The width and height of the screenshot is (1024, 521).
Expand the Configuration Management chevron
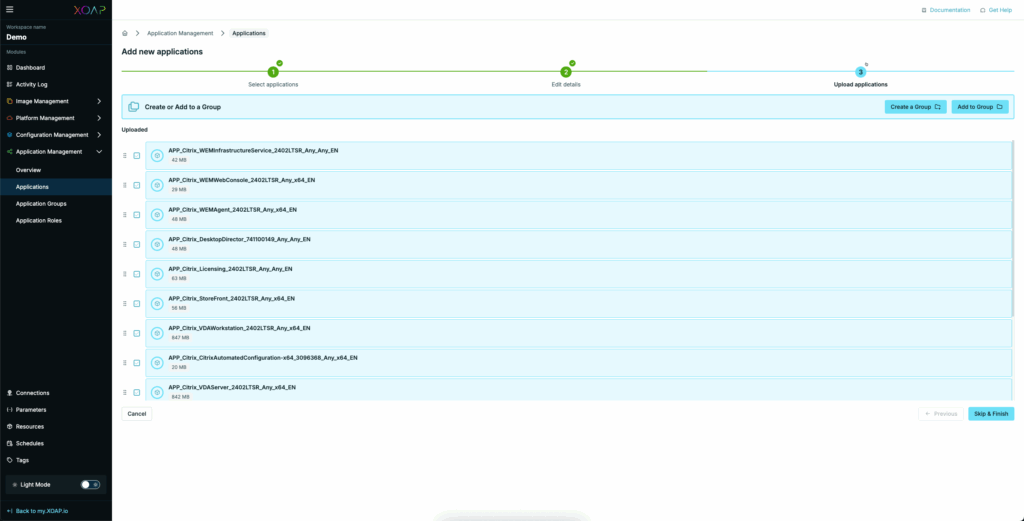point(99,135)
